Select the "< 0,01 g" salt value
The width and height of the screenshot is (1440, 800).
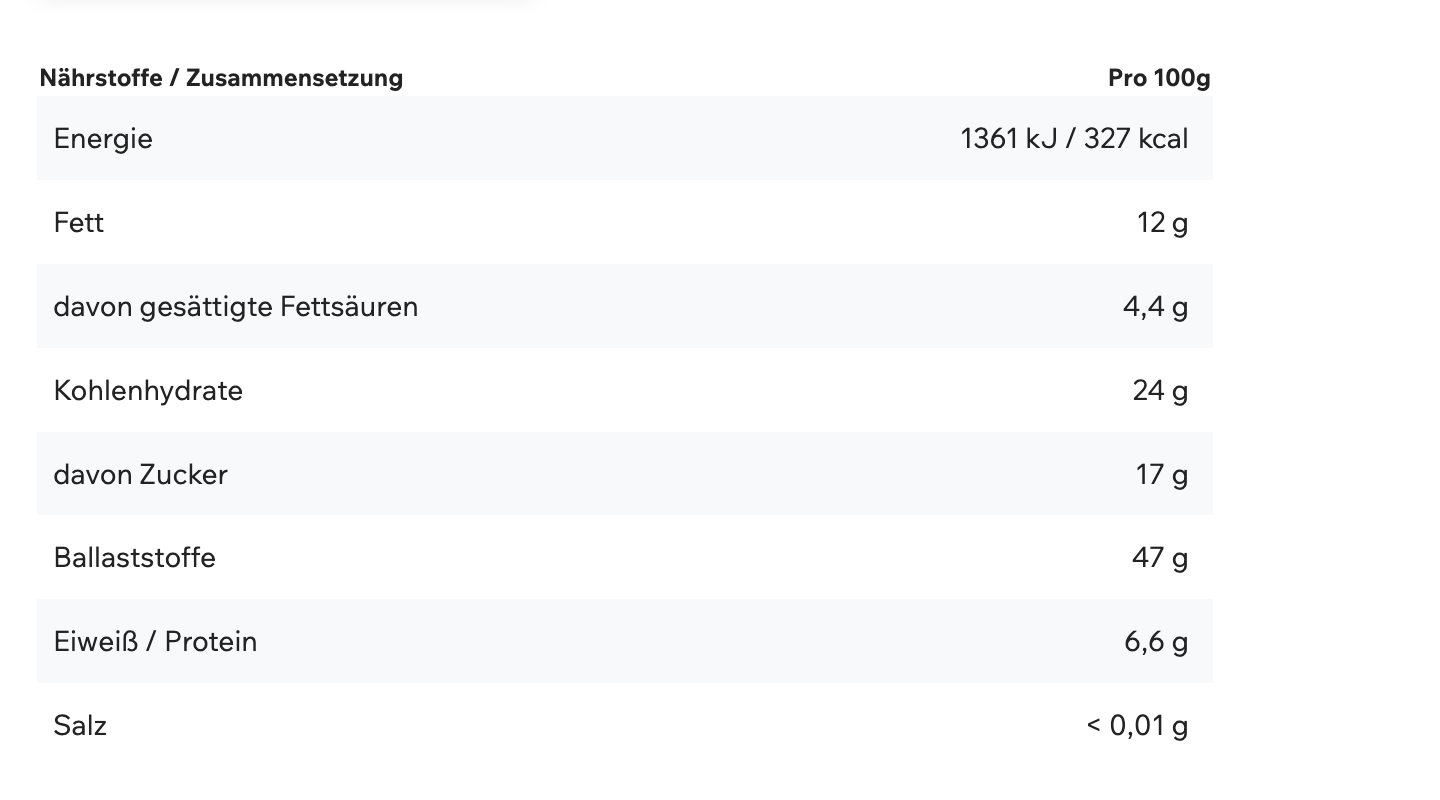pyautogui.click(x=1137, y=726)
